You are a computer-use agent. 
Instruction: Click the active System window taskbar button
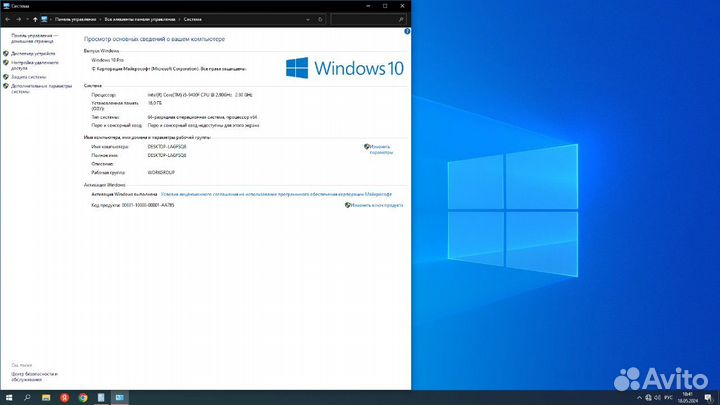119,398
